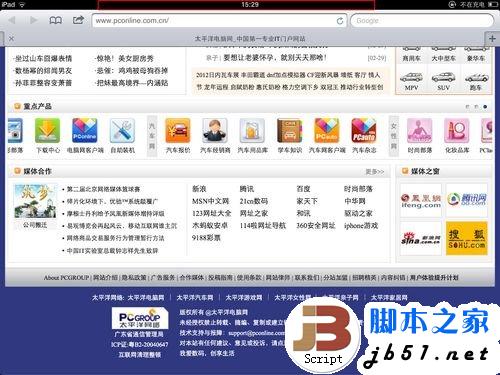Image resolution: width=500 pixels, height=375 pixels.
Task: Tap the PCGROUP 太平洋网络 logo
Action: coord(139,318)
